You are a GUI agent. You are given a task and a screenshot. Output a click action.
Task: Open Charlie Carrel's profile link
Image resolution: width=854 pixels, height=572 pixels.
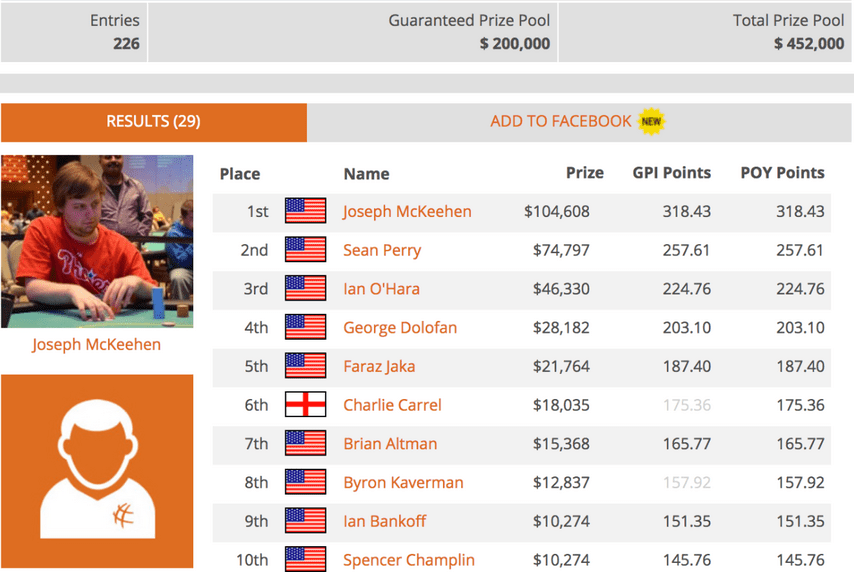click(x=392, y=405)
